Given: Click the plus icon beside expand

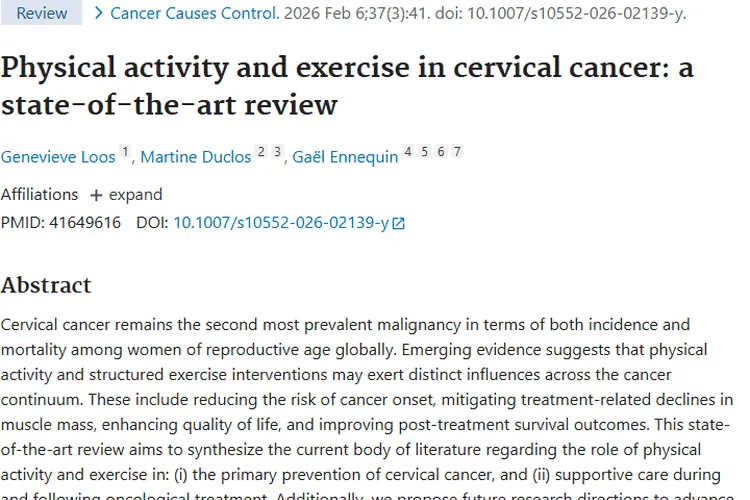Looking at the screenshot, I should pyautogui.click(x=96, y=195).
